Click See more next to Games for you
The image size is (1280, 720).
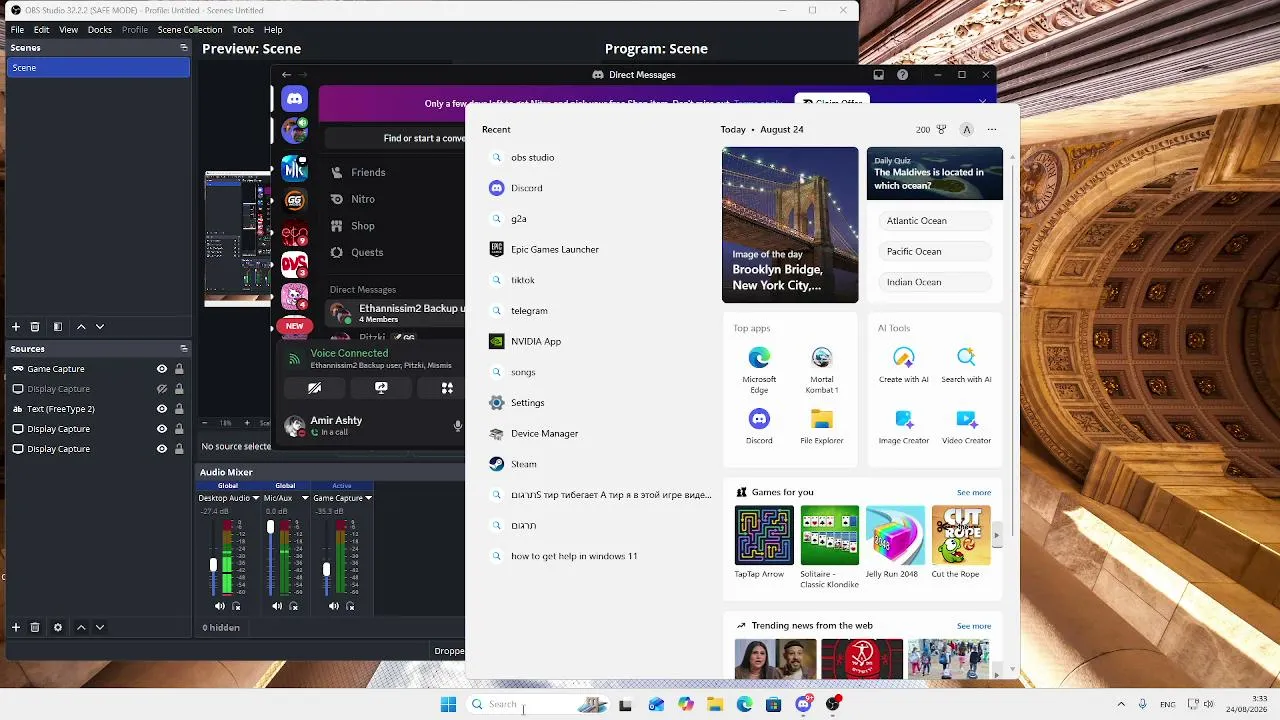tap(974, 493)
